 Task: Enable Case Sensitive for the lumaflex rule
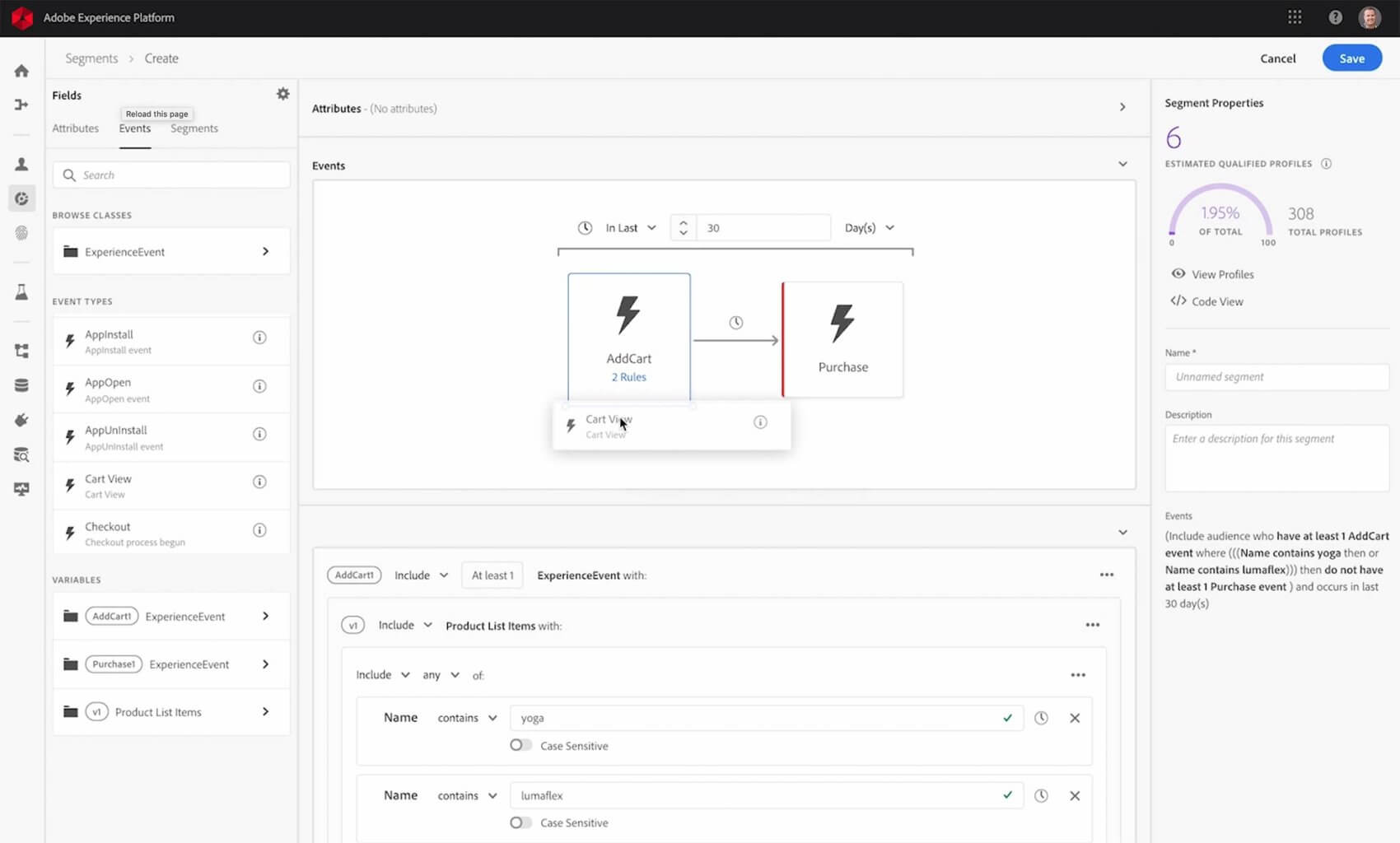(x=520, y=822)
